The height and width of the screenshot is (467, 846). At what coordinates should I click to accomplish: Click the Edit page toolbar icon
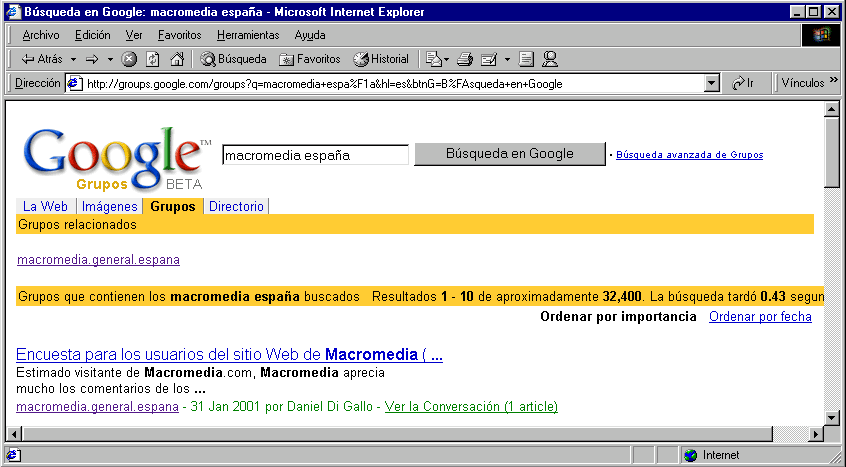point(489,59)
